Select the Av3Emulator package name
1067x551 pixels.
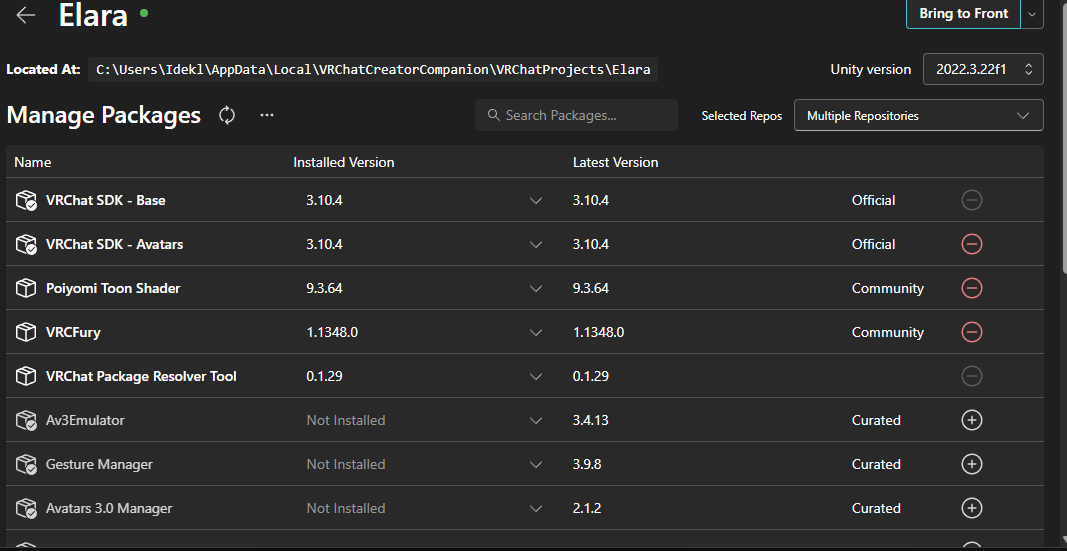point(85,420)
